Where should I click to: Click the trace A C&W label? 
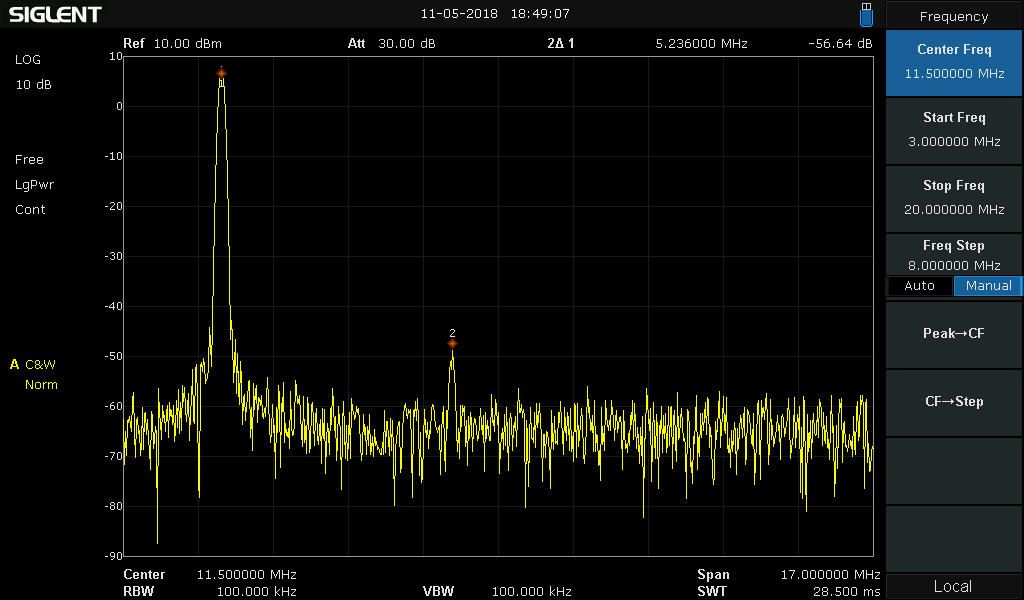33,364
